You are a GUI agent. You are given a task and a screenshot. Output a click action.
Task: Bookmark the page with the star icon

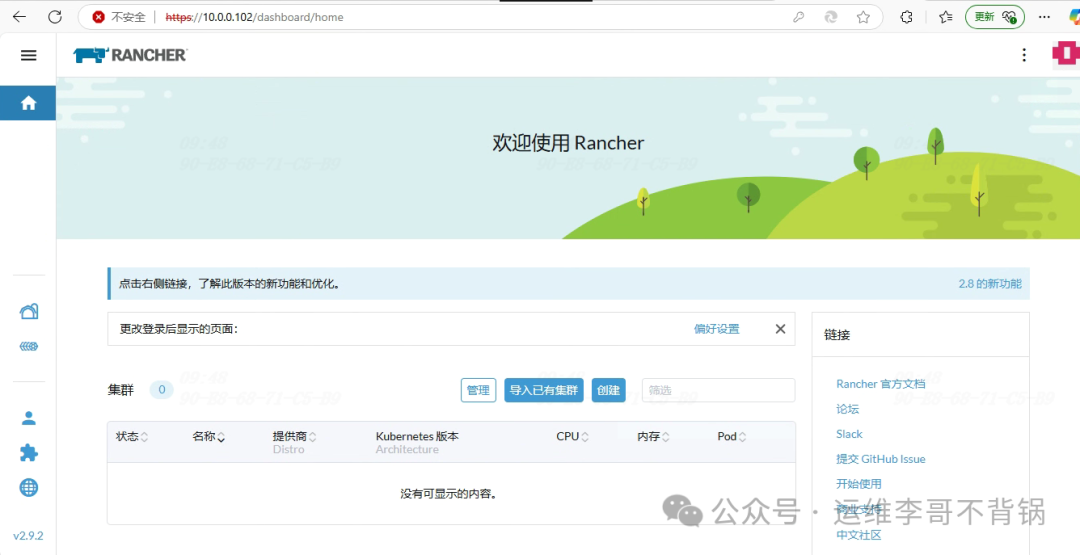(x=863, y=17)
